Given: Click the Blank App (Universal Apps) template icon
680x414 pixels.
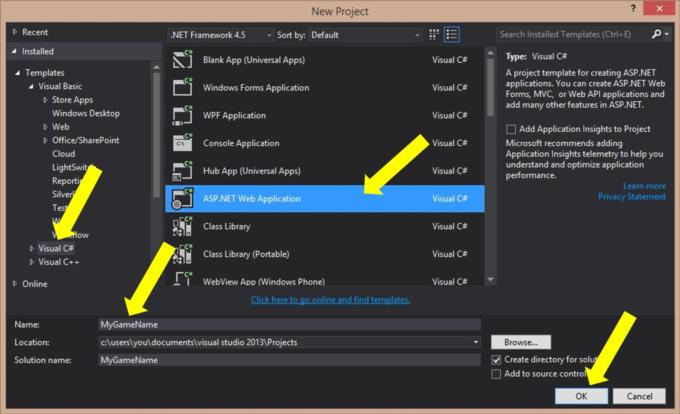Looking at the screenshot, I should click(x=183, y=60).
